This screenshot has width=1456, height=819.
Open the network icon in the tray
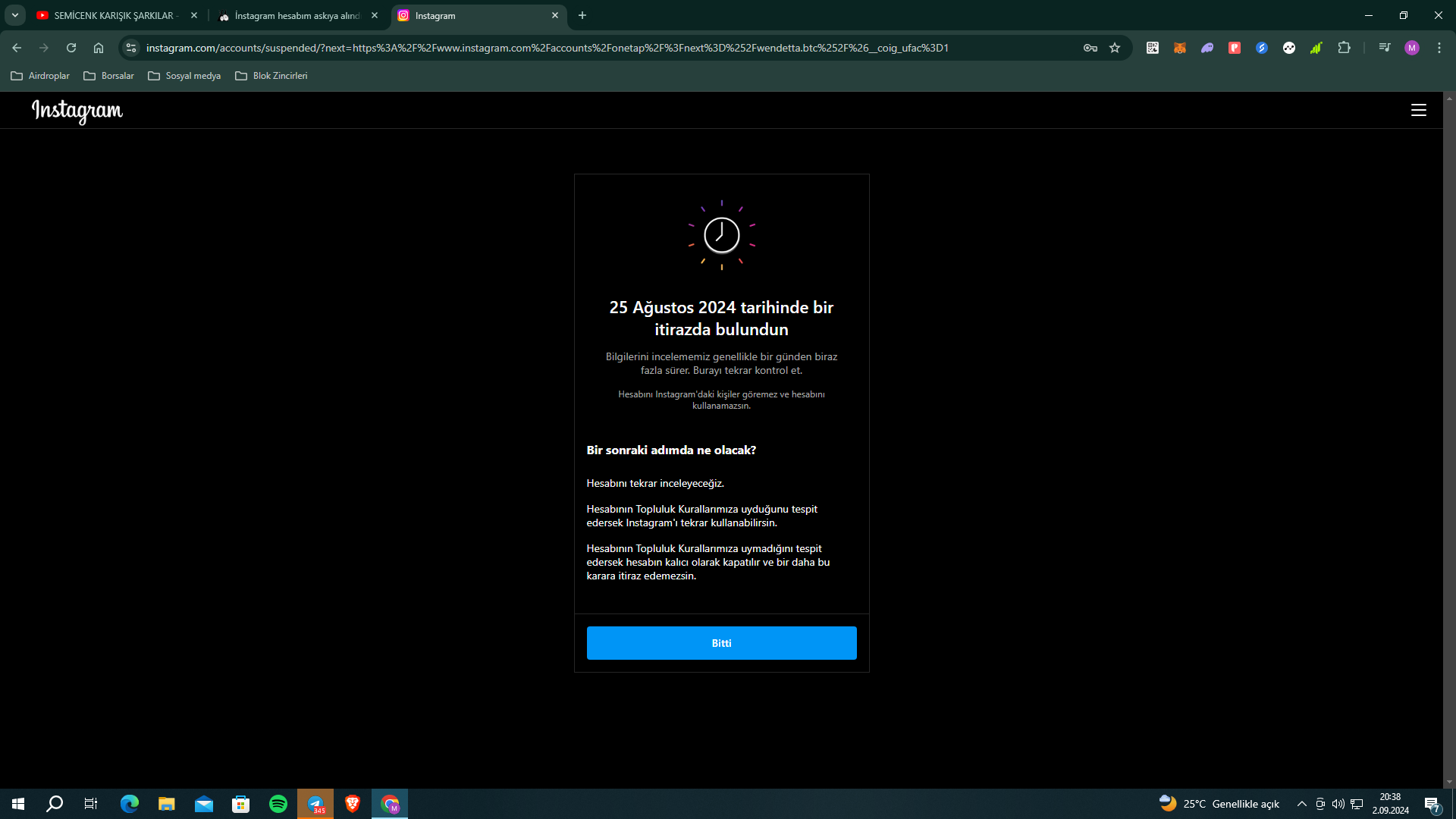[1357, 804]
